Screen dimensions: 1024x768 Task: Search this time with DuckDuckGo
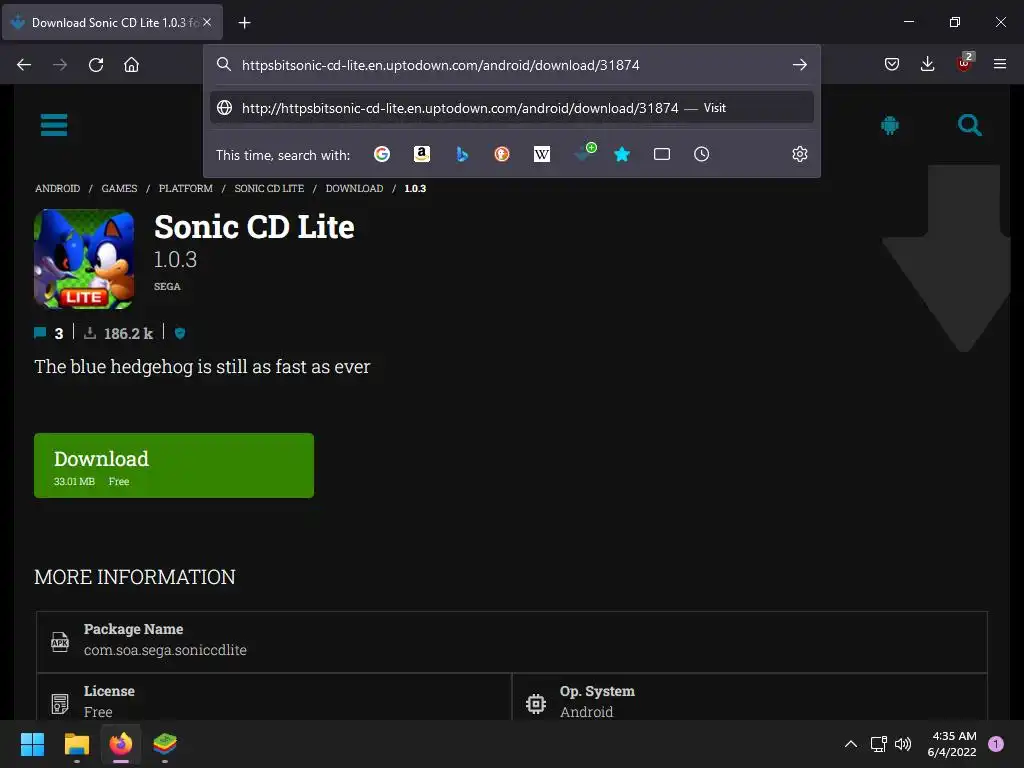pos(502,154)
